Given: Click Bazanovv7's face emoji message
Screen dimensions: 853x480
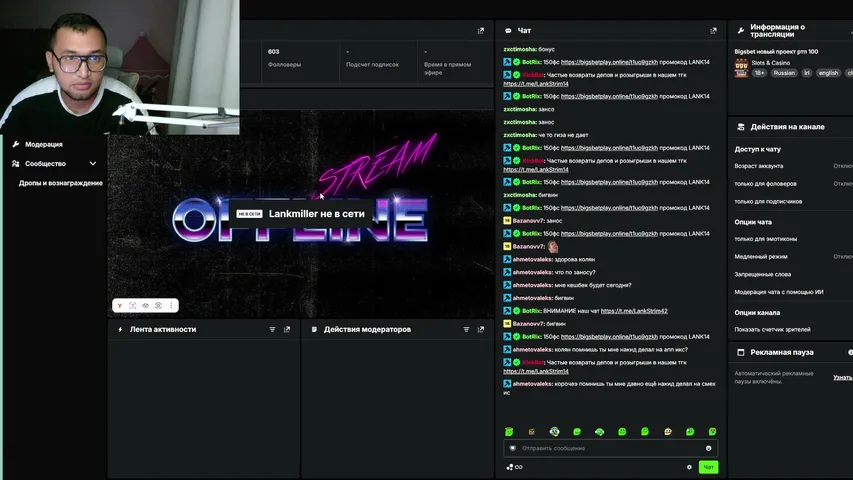Looking at the screenshot, I should click(553, 247).
